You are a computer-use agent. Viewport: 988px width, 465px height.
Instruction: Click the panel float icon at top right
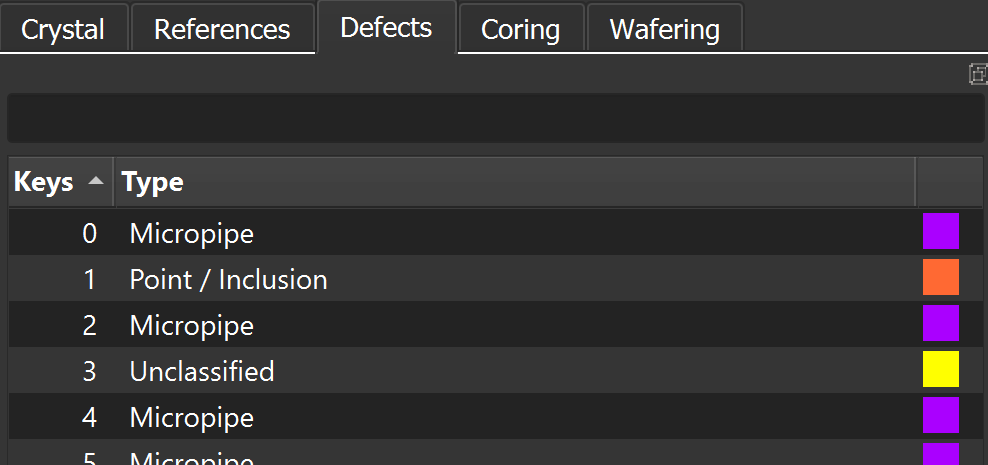click(979, 74)
